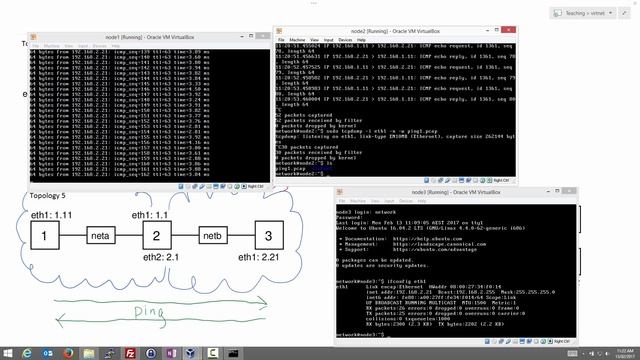
Task: Open the touch keyboard tray icon
Action: pyautogui.click(x=573, y=353)
